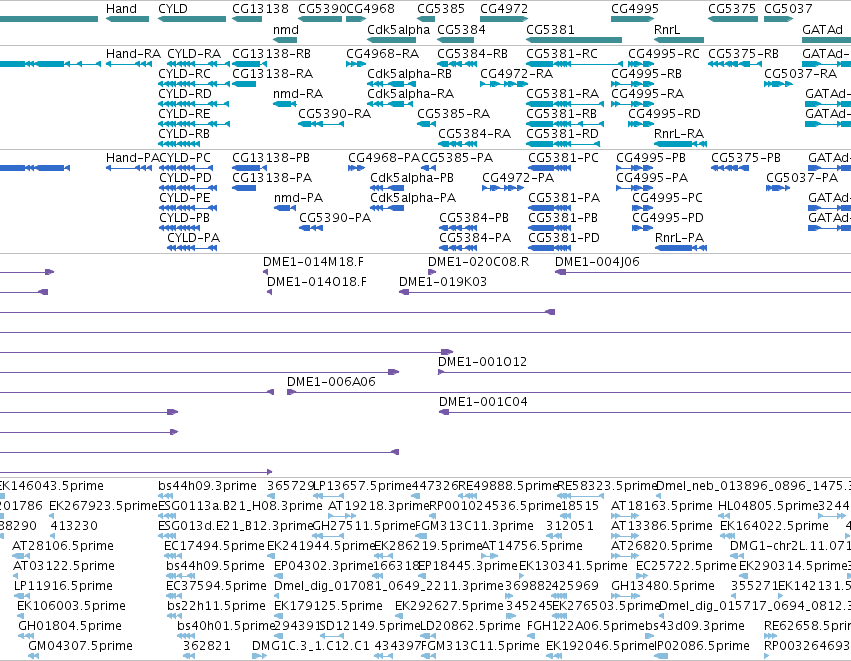Click protein CG4995-PC
851x661 pixels.
[x=667, y=198]
